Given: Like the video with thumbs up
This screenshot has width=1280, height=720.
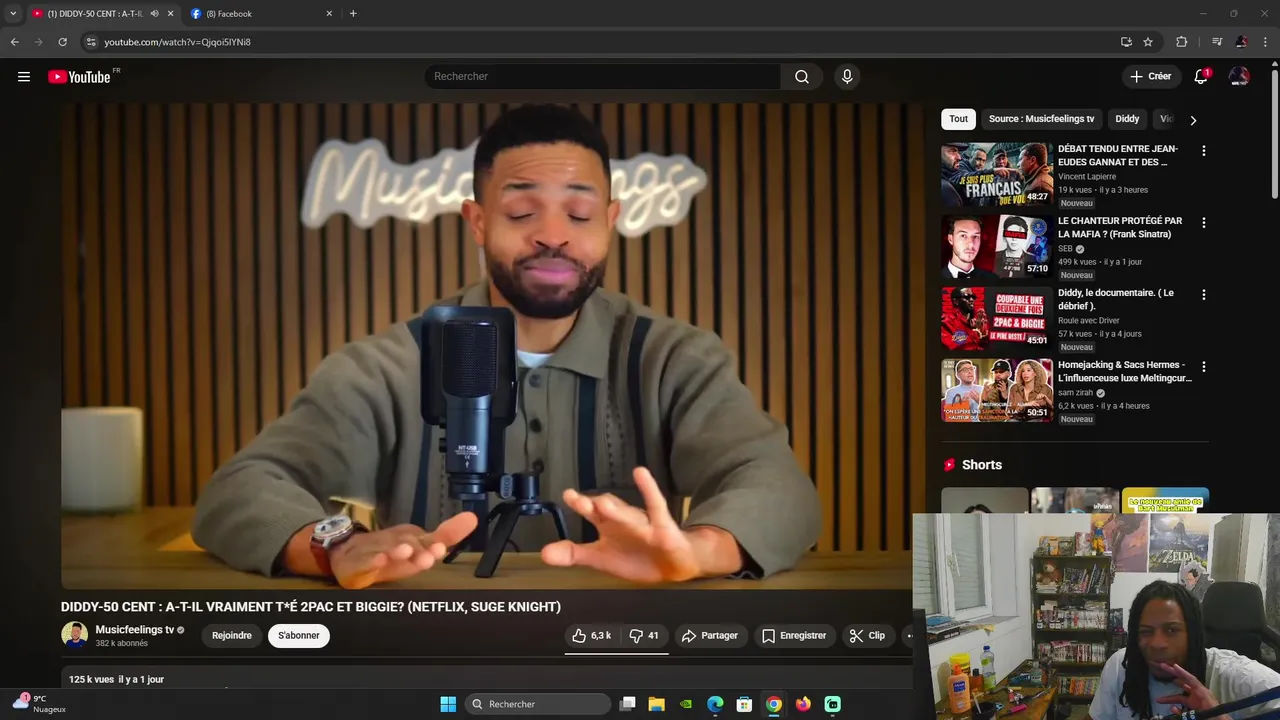Looking at the screenshot, I should tap(591, 635).
